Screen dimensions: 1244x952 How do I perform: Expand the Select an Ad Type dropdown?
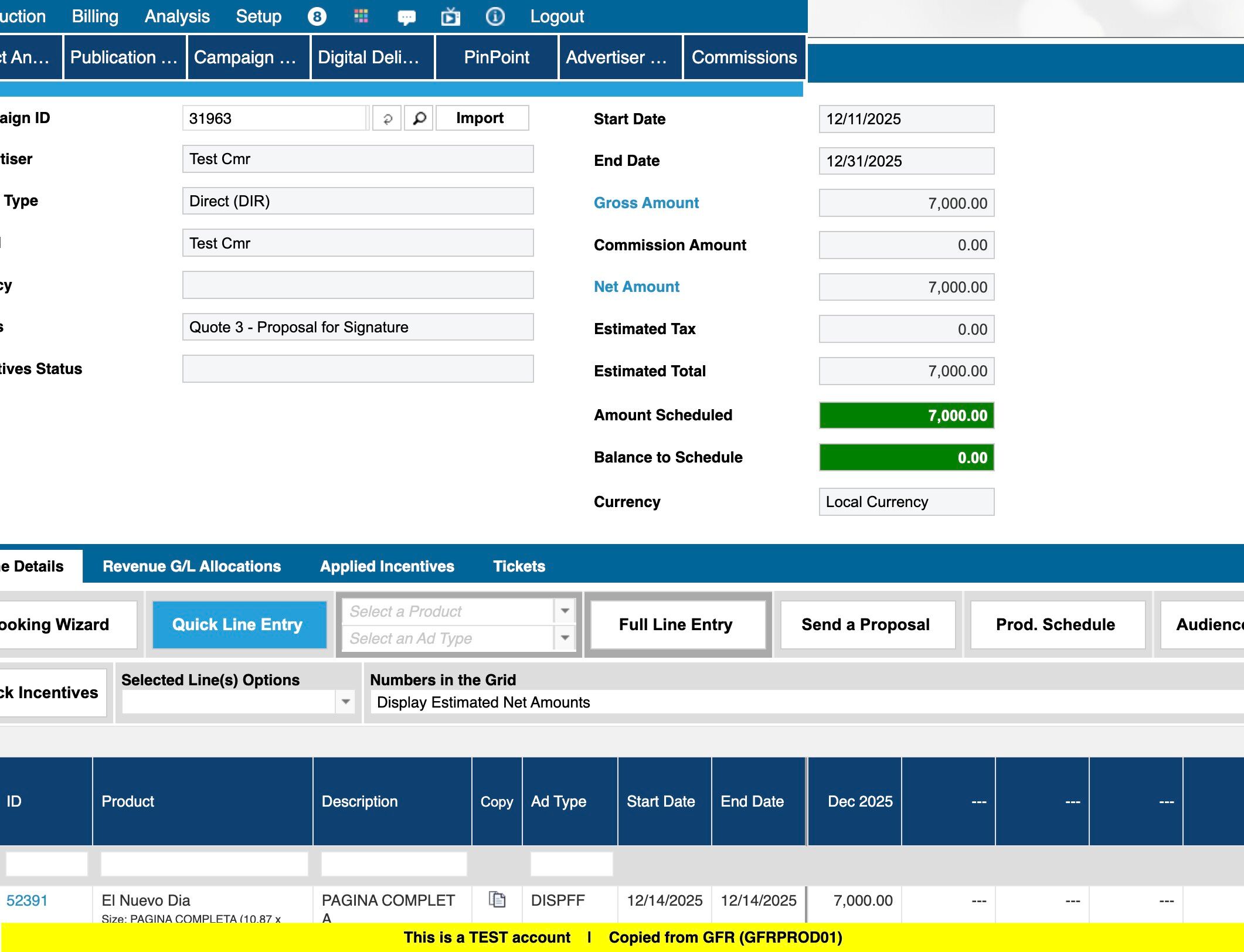(x=565, y=638)
